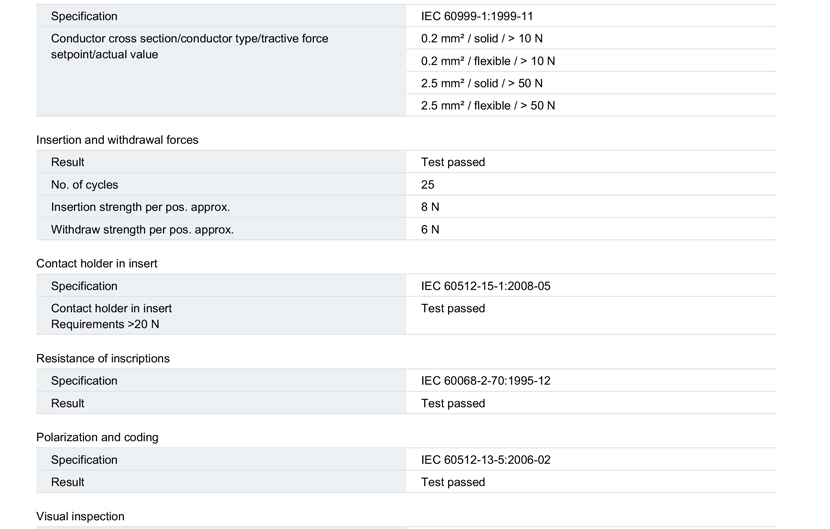Image resolution: width=830 pixels, height=529 pixels.
Task: Click the IEC 60512-15-1:2008-05 specification text
Action: [486, 286]
